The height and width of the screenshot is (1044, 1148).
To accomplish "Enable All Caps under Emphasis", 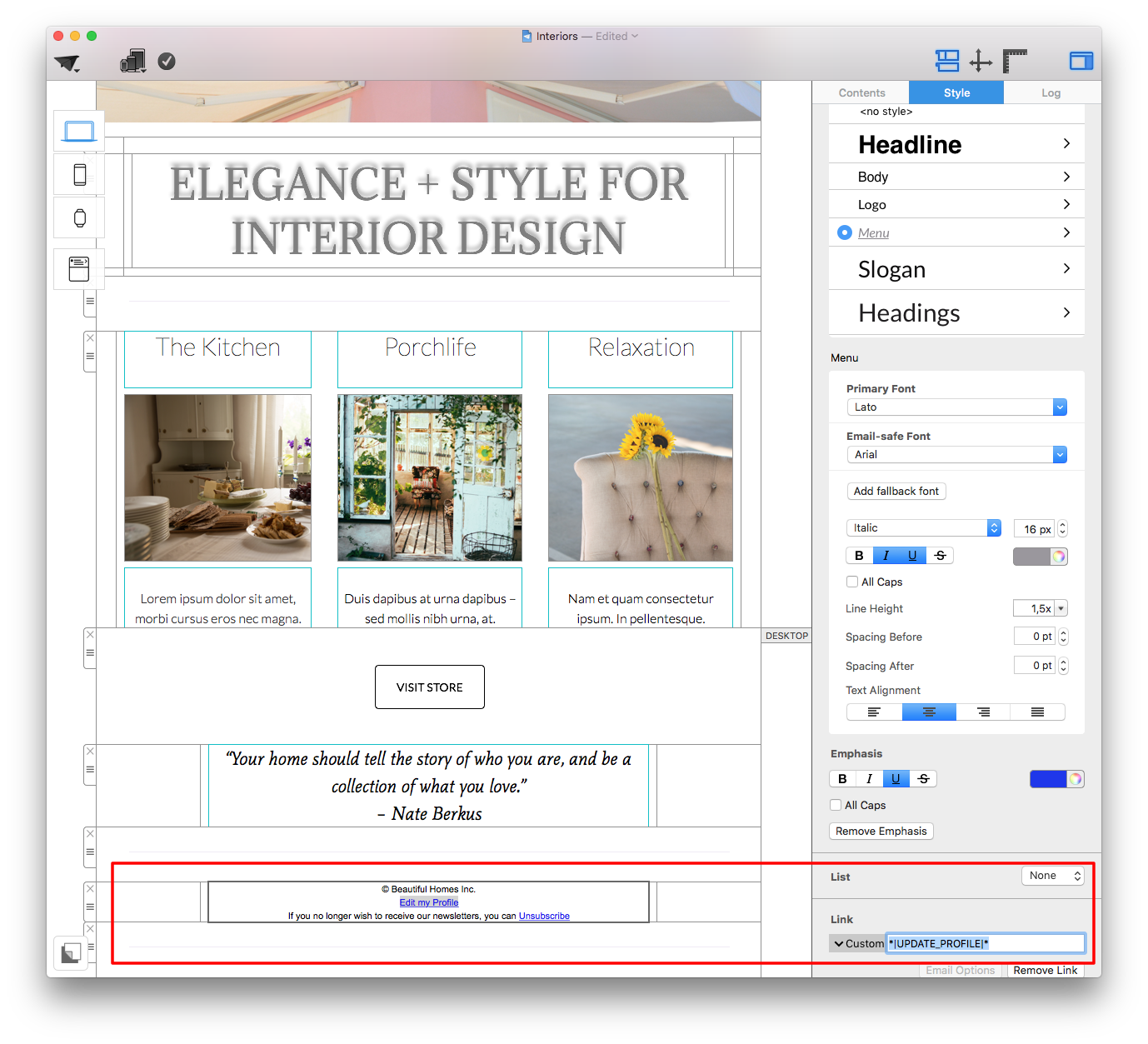I will [836, 805].
